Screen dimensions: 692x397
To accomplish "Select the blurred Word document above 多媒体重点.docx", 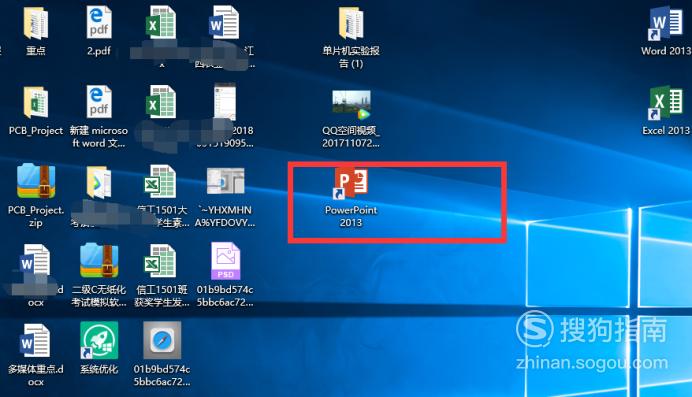I will (x=36, y=261).
